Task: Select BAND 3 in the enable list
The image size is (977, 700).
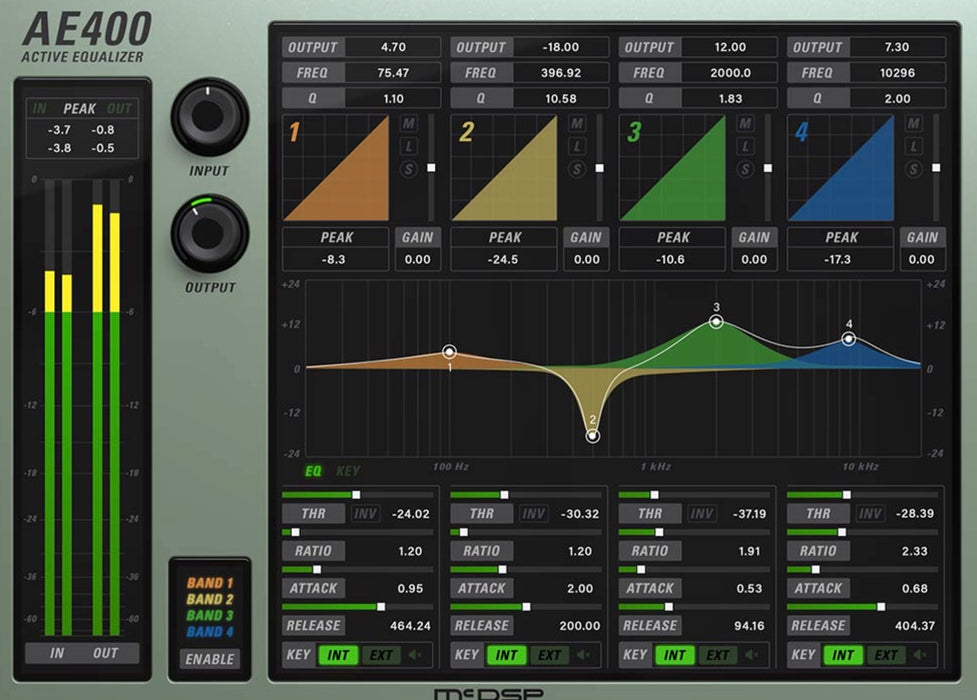Action: 209,616
